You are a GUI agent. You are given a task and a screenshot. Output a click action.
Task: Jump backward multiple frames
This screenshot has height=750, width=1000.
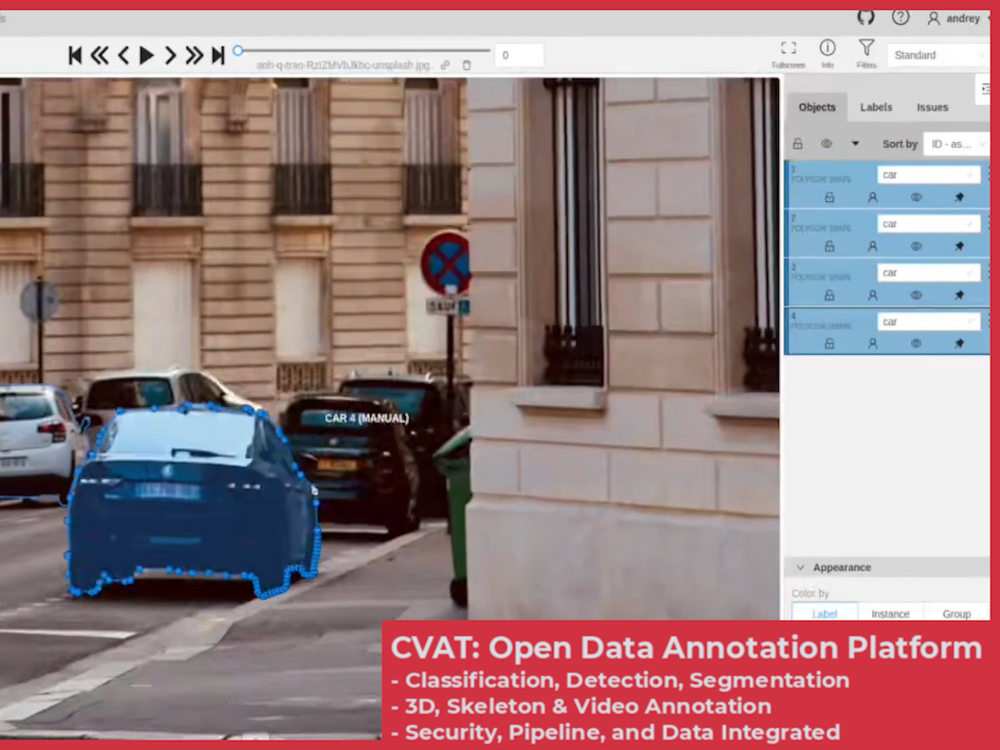click(99, 55)
